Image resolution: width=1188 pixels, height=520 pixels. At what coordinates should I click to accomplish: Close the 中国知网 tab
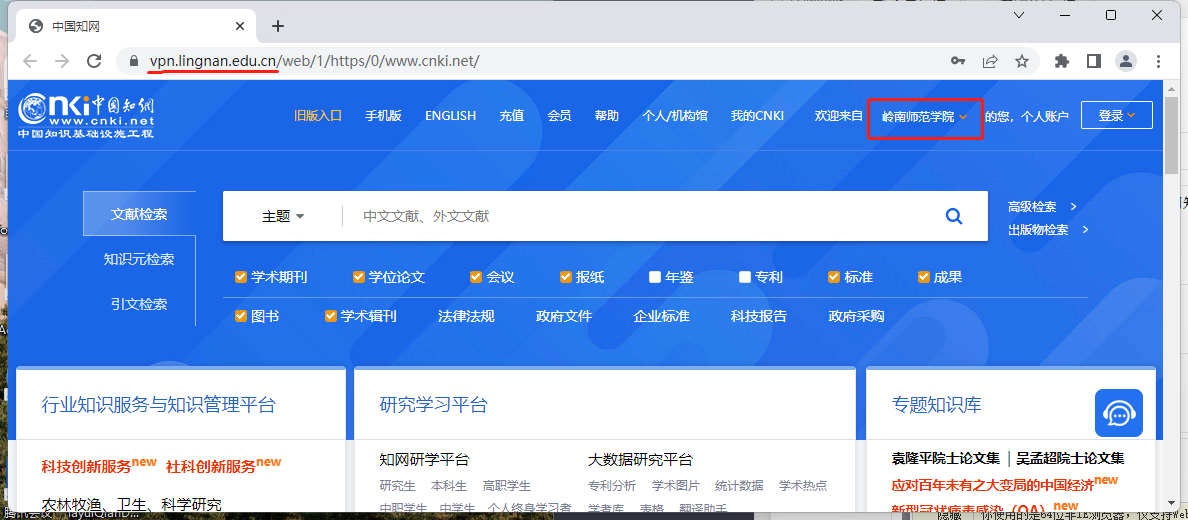[x=240, y=27]
